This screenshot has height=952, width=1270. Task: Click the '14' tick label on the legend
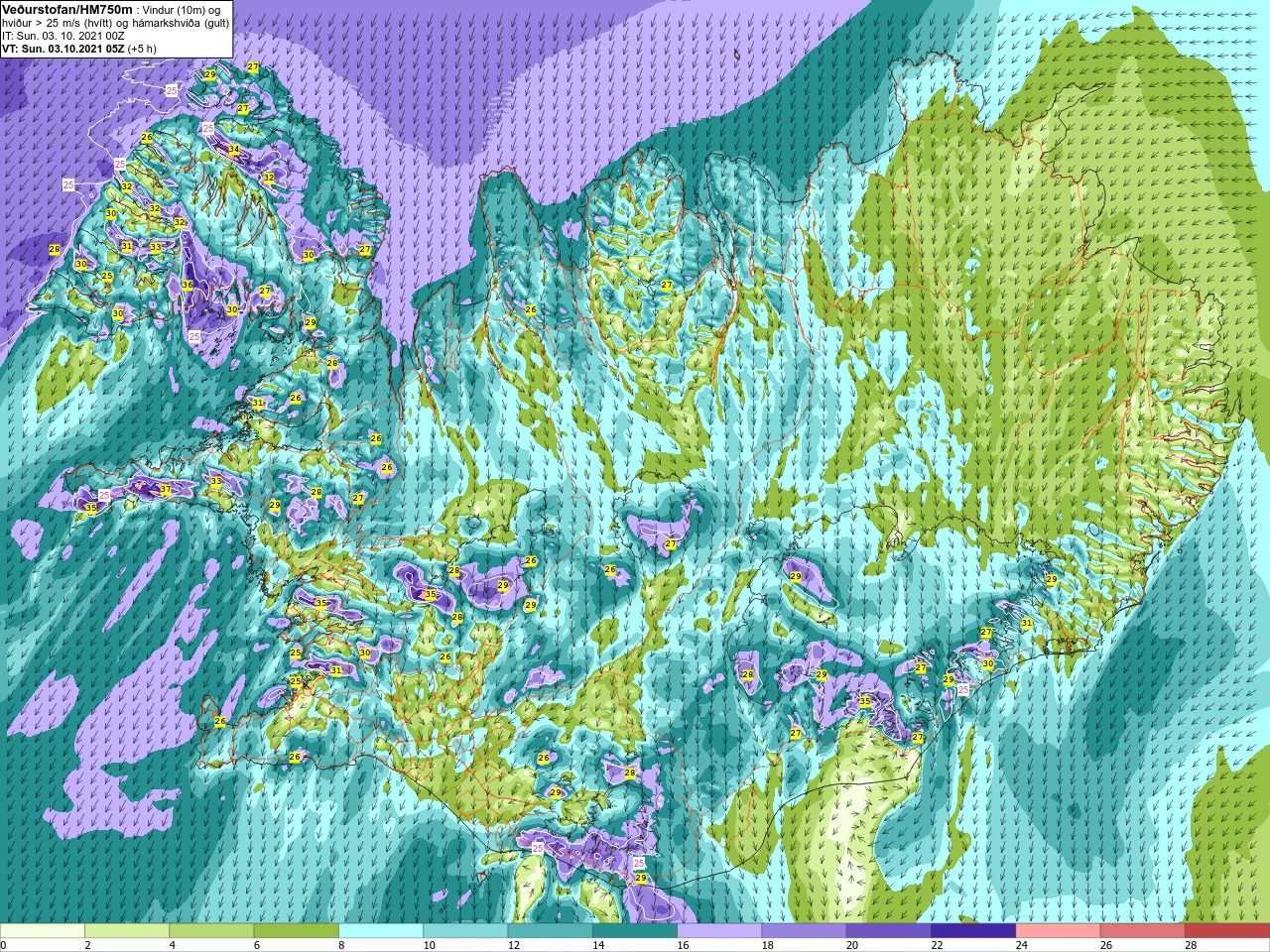598,945
